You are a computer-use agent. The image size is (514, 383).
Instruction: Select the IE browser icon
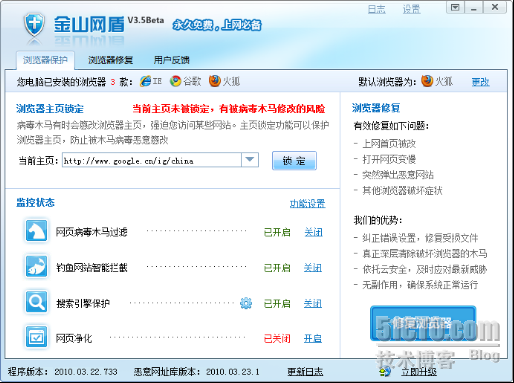coord(145,81)
